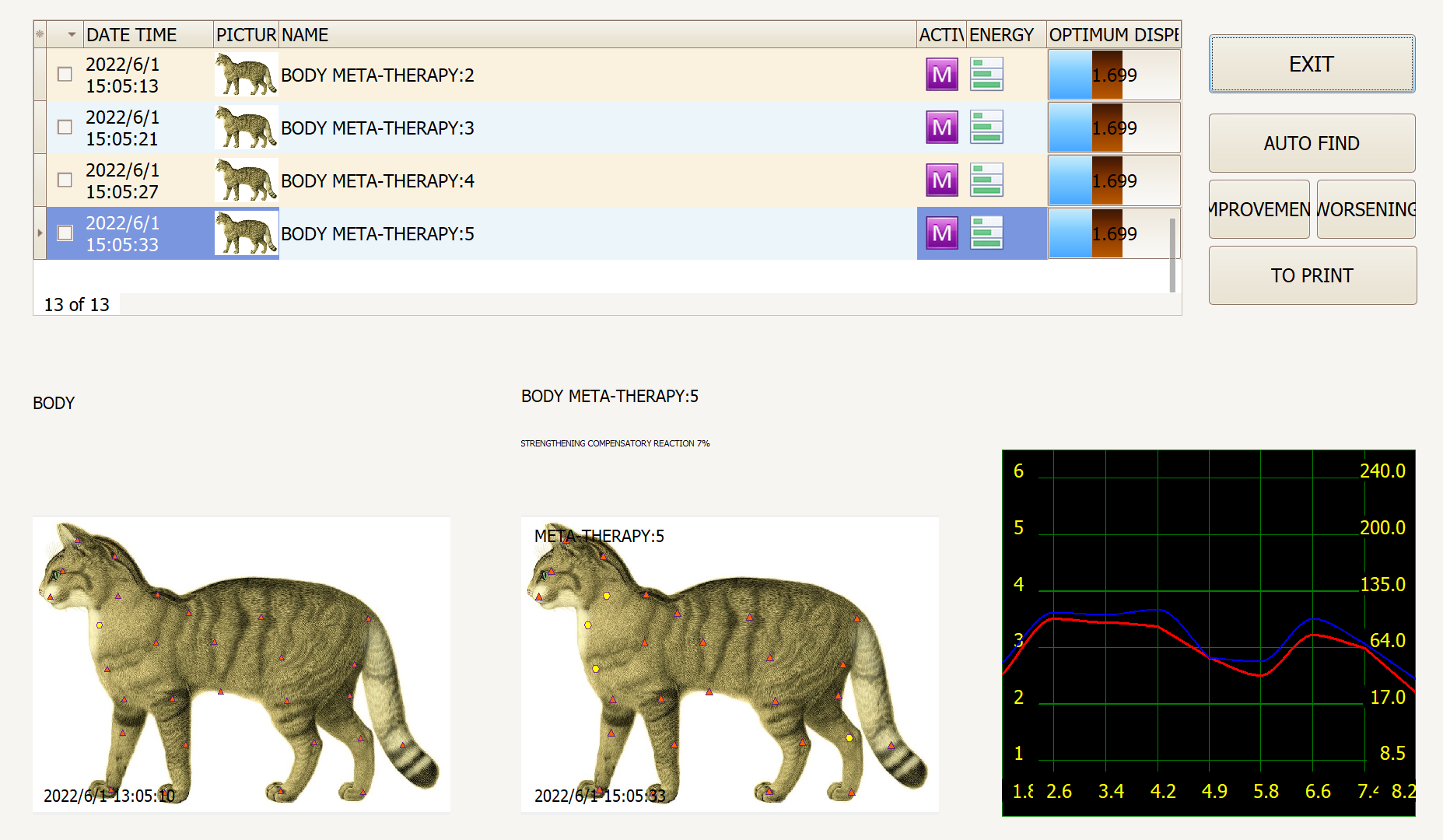Check the checkbox for BODY META-THERAPY:5
This screenshot has width=1443, height=840.
pyautogui.click(x=65, y=233)
